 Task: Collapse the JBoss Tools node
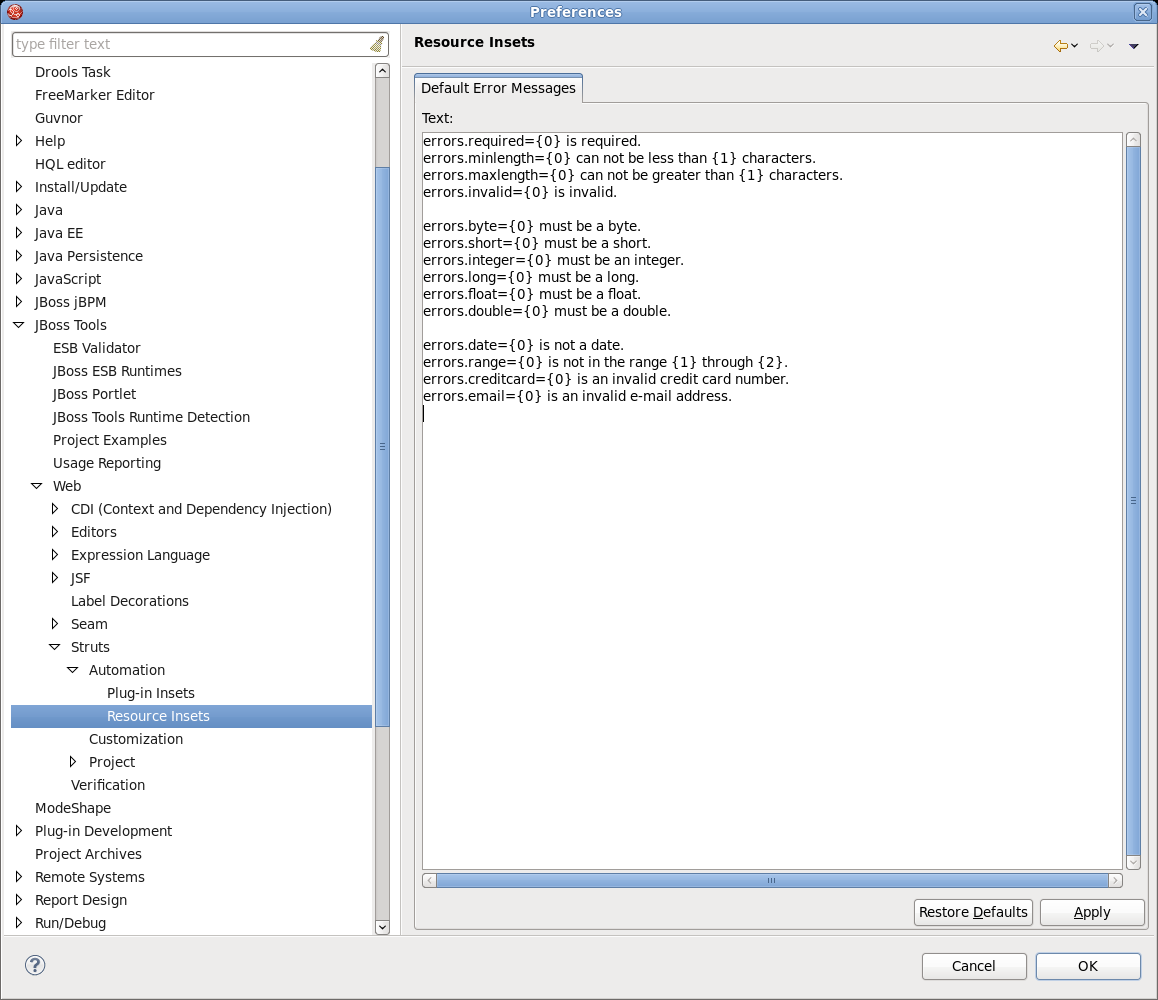coord(19,325)
